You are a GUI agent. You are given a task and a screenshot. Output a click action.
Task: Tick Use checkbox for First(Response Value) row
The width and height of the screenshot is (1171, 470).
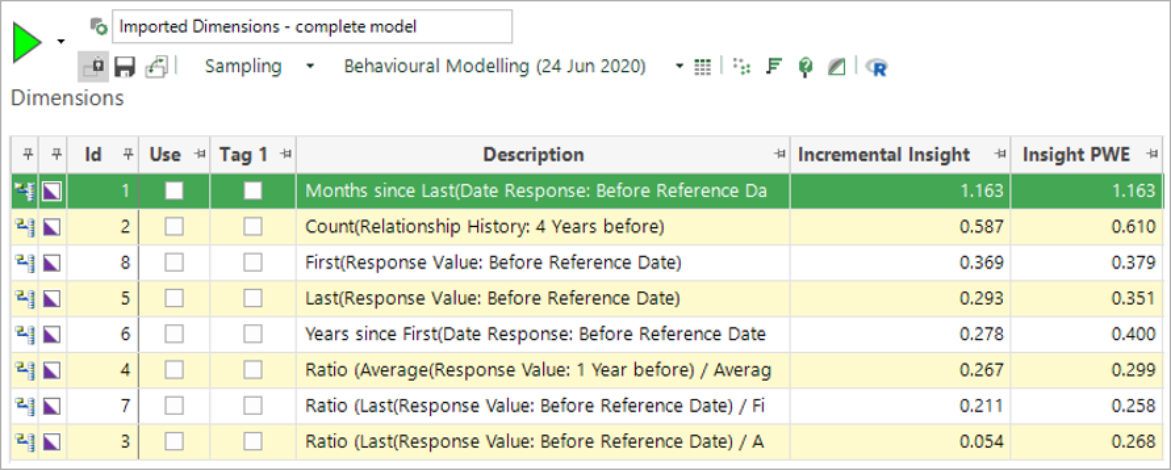174,263
